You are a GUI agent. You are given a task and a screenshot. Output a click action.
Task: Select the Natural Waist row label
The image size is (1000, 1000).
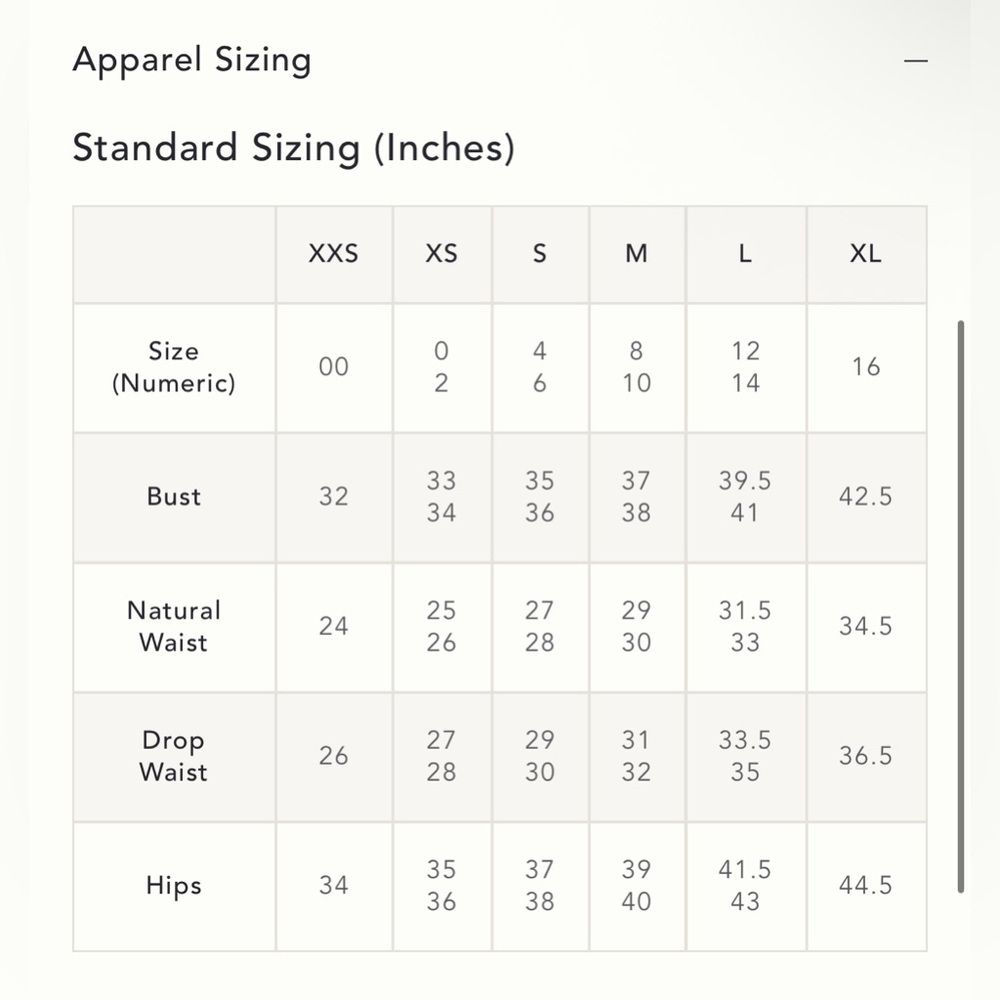coord(173,626)
